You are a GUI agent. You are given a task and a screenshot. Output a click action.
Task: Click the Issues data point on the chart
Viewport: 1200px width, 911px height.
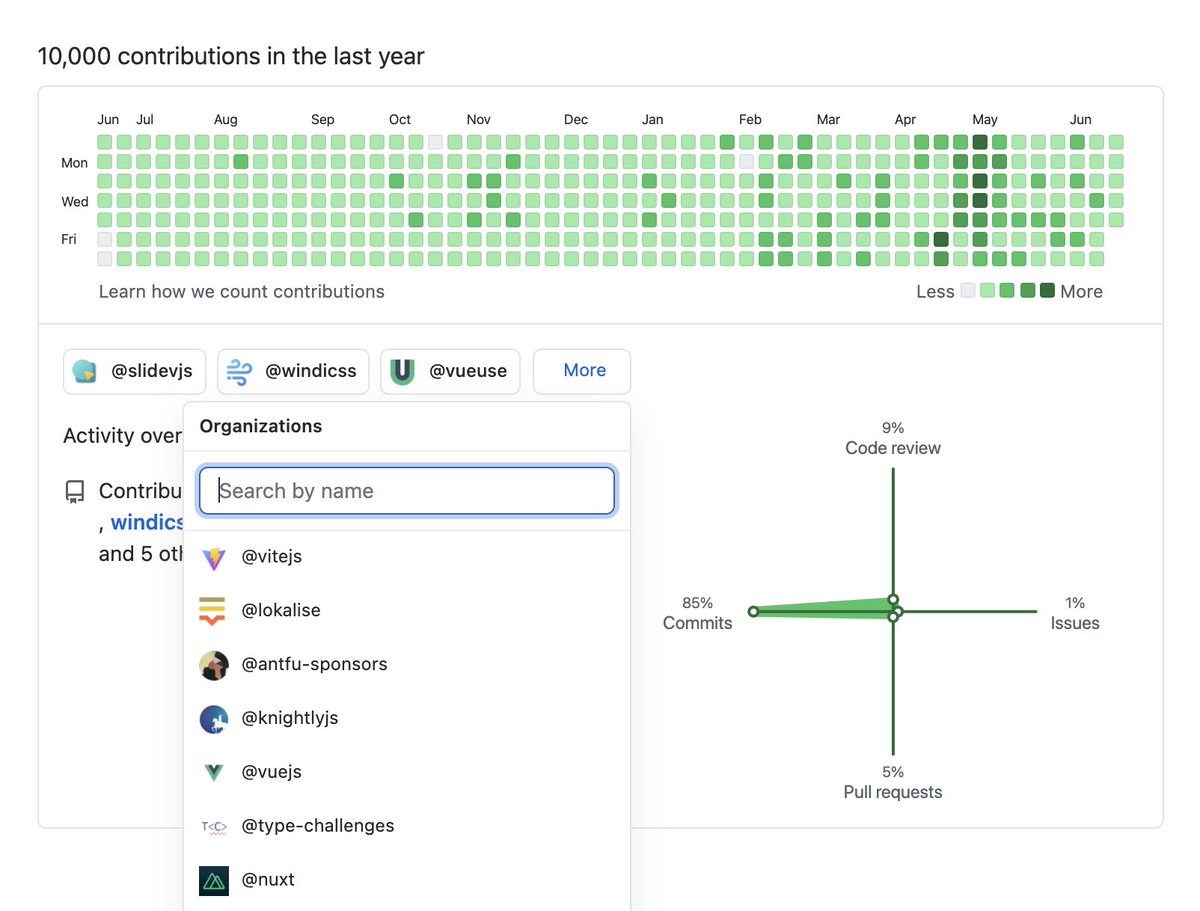click(x=898, y=611)
